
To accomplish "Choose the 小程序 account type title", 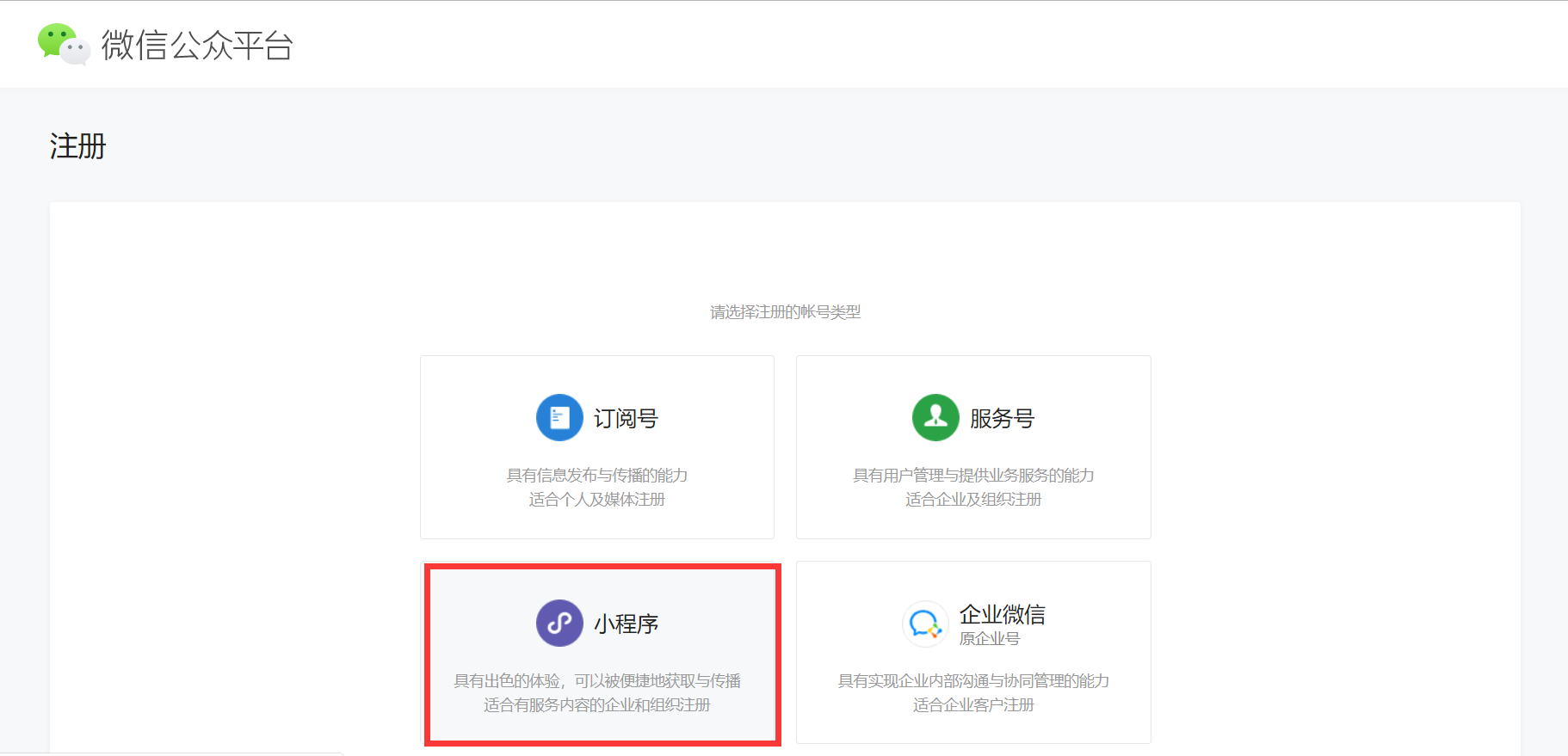I will tap(626, 624).
